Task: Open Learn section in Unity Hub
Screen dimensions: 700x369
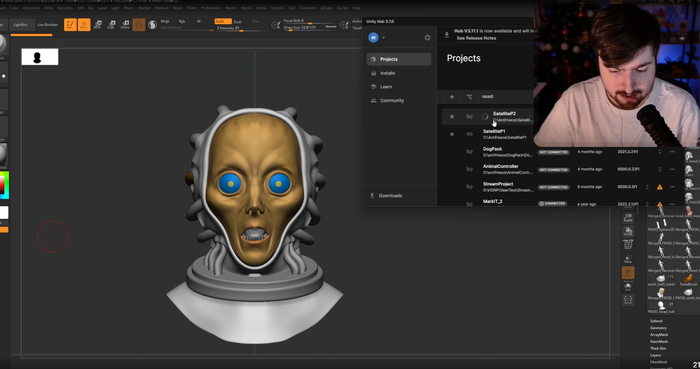Action: 399,87
